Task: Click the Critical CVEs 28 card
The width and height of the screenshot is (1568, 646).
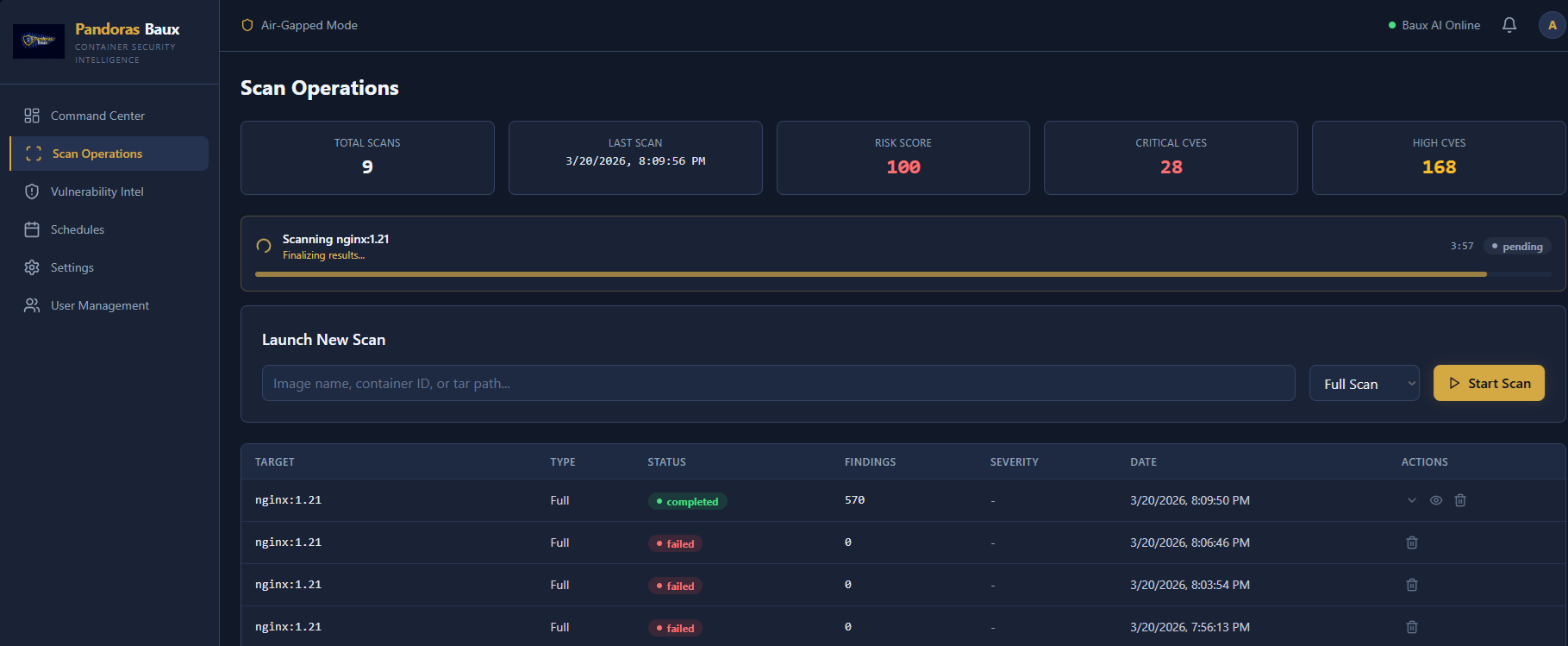Action: (1171, 158)
